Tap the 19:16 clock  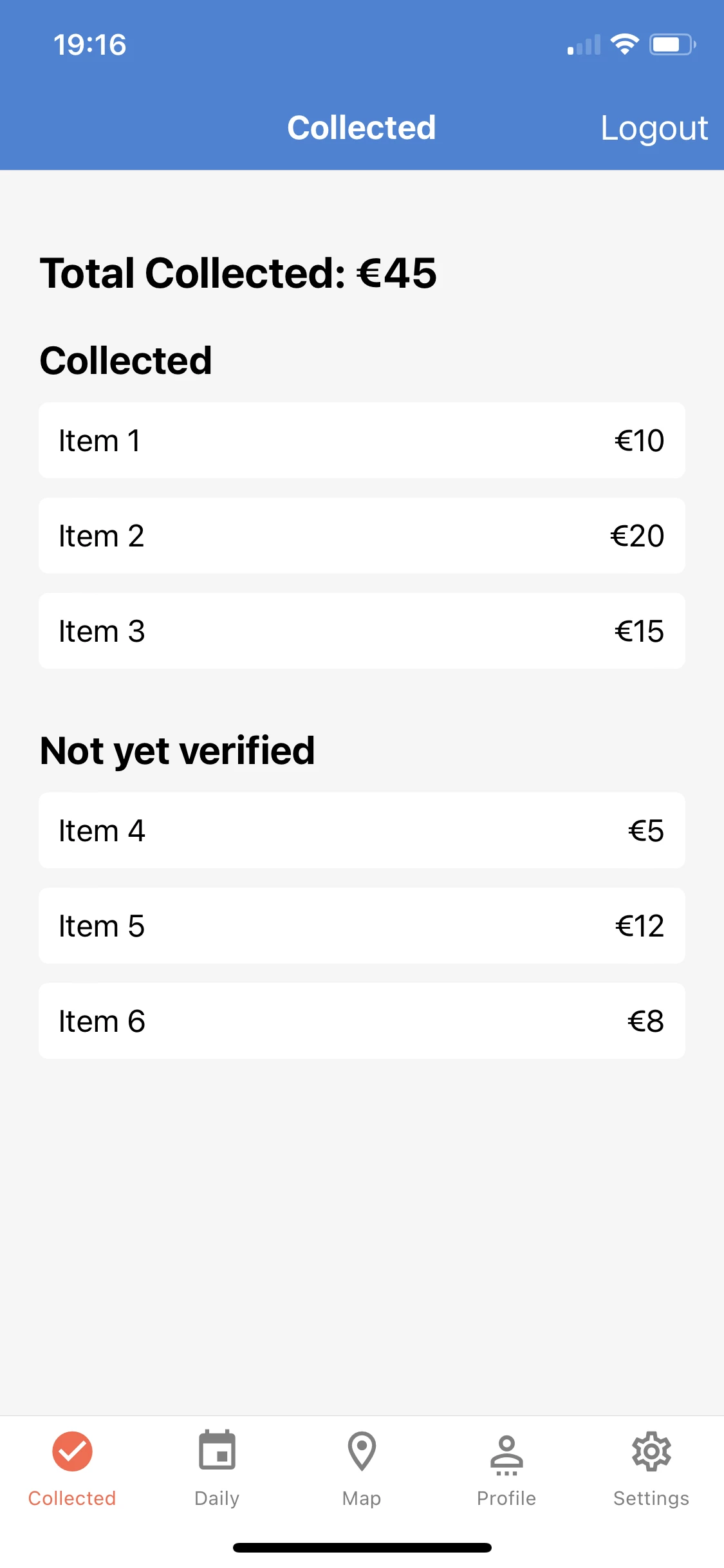[89, 45]
